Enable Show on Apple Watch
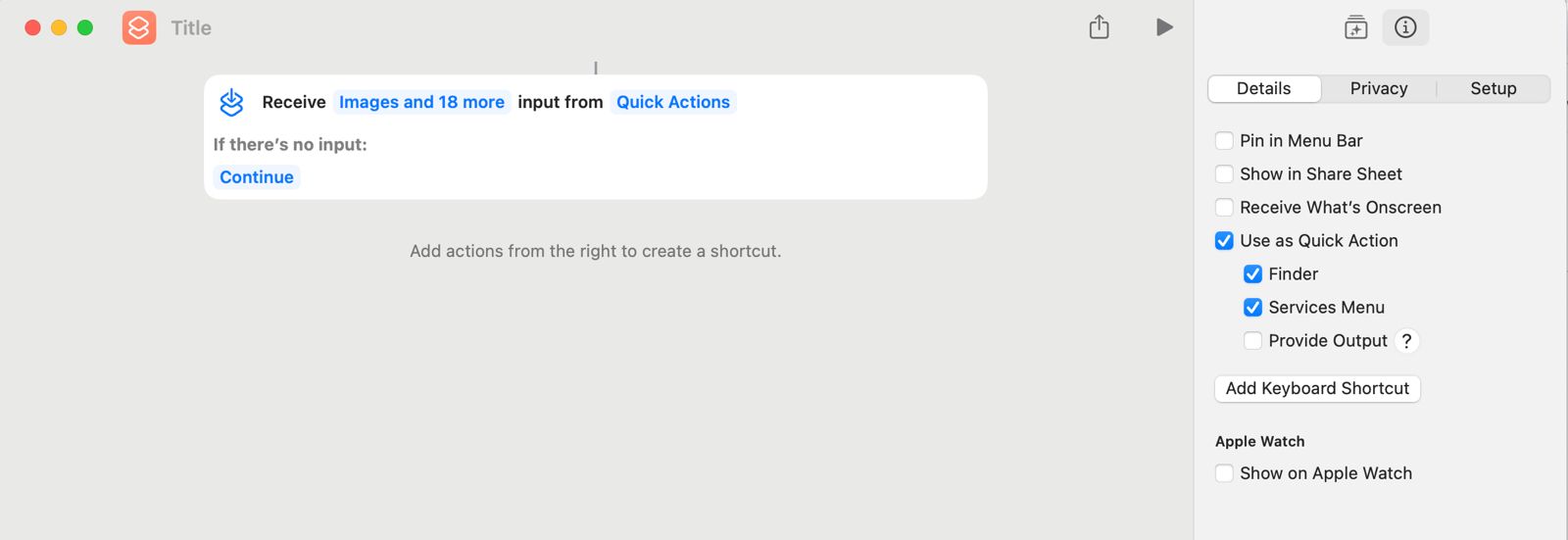This screenshot has height=540, width=1568. (x=1224, y=473)
